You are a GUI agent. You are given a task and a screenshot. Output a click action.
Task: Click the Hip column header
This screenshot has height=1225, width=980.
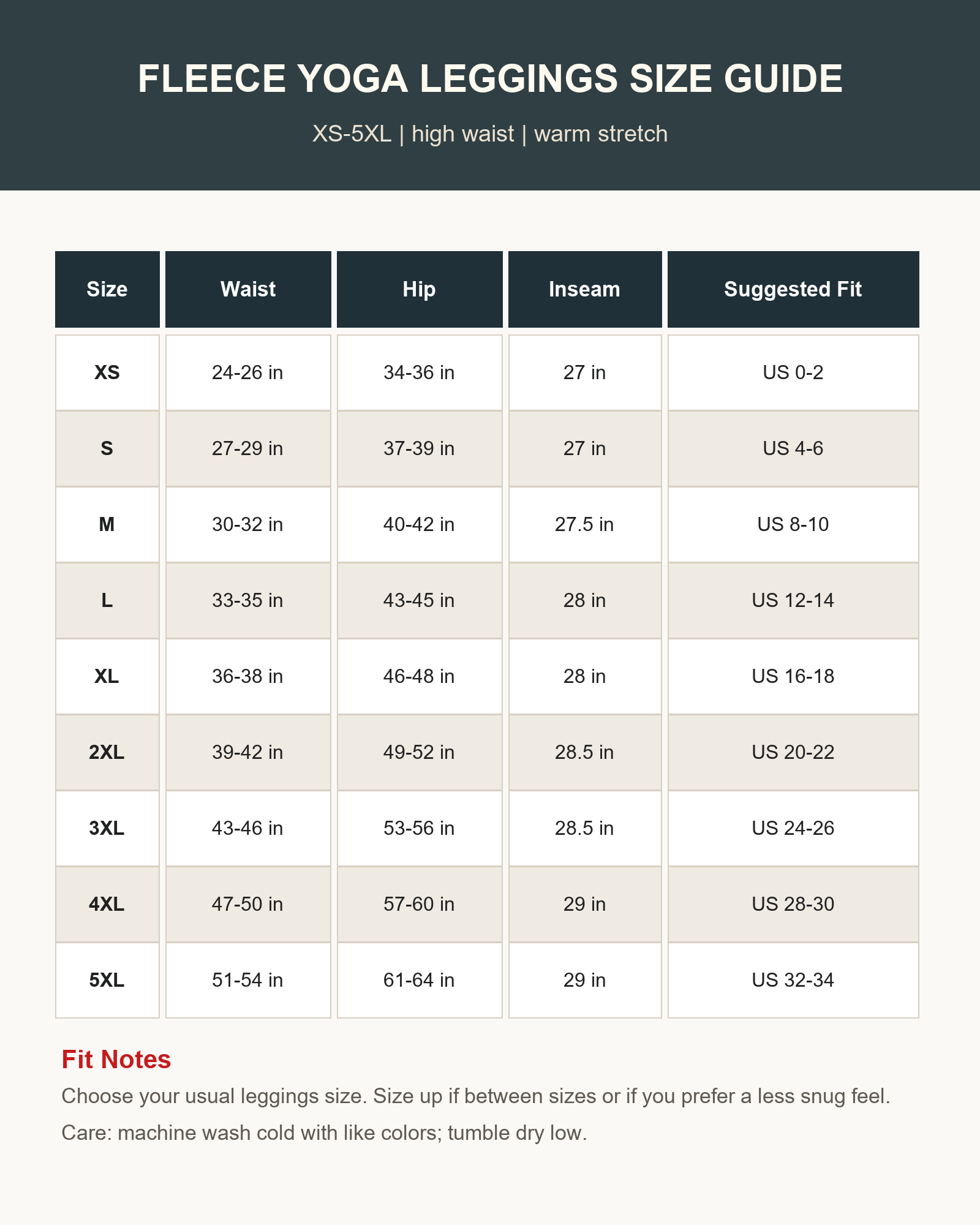(x=420, y=289)
